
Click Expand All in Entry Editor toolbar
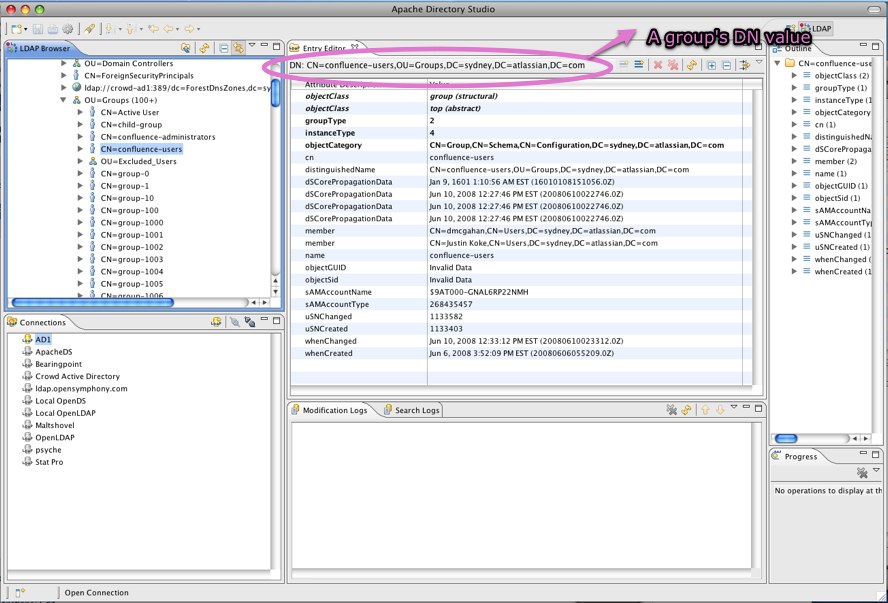tap(711, 65)
